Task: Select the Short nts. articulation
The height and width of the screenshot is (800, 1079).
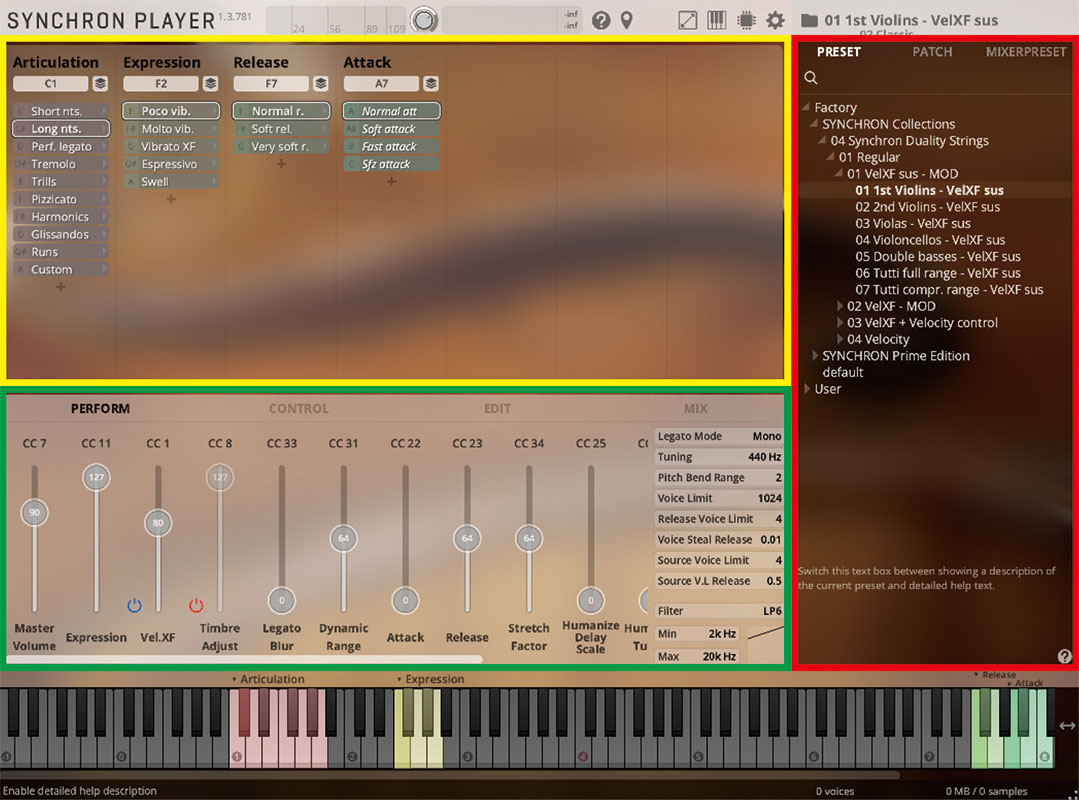Action: click(x=61, y=111)
